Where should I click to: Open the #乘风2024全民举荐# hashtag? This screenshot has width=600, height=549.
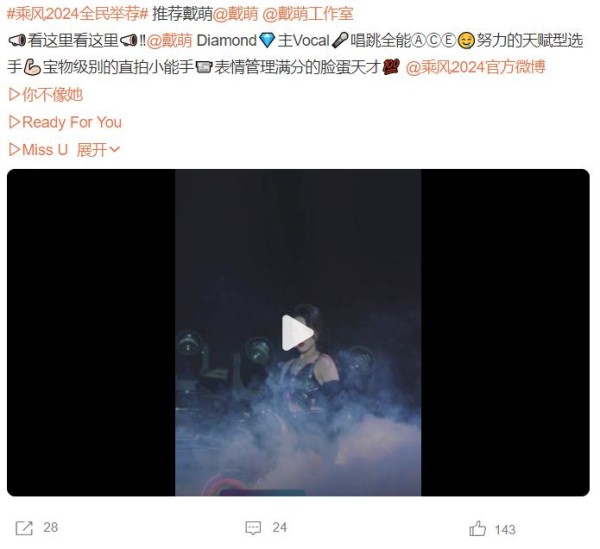click(x=77, y=14)
